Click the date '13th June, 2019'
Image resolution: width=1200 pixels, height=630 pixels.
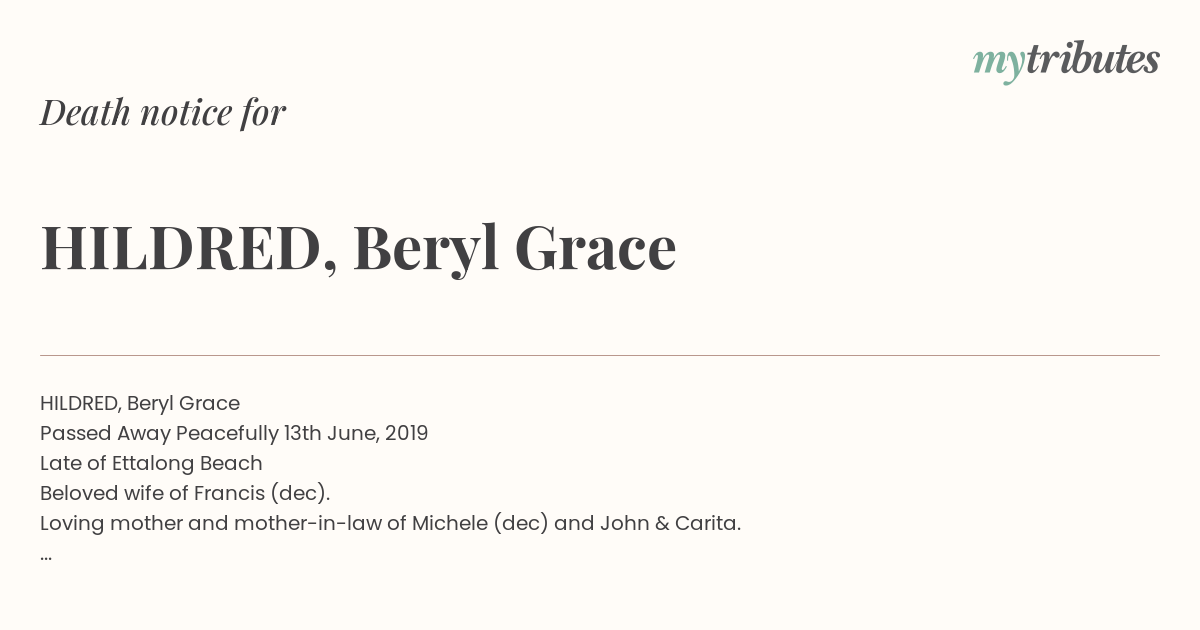pos(356,433)
